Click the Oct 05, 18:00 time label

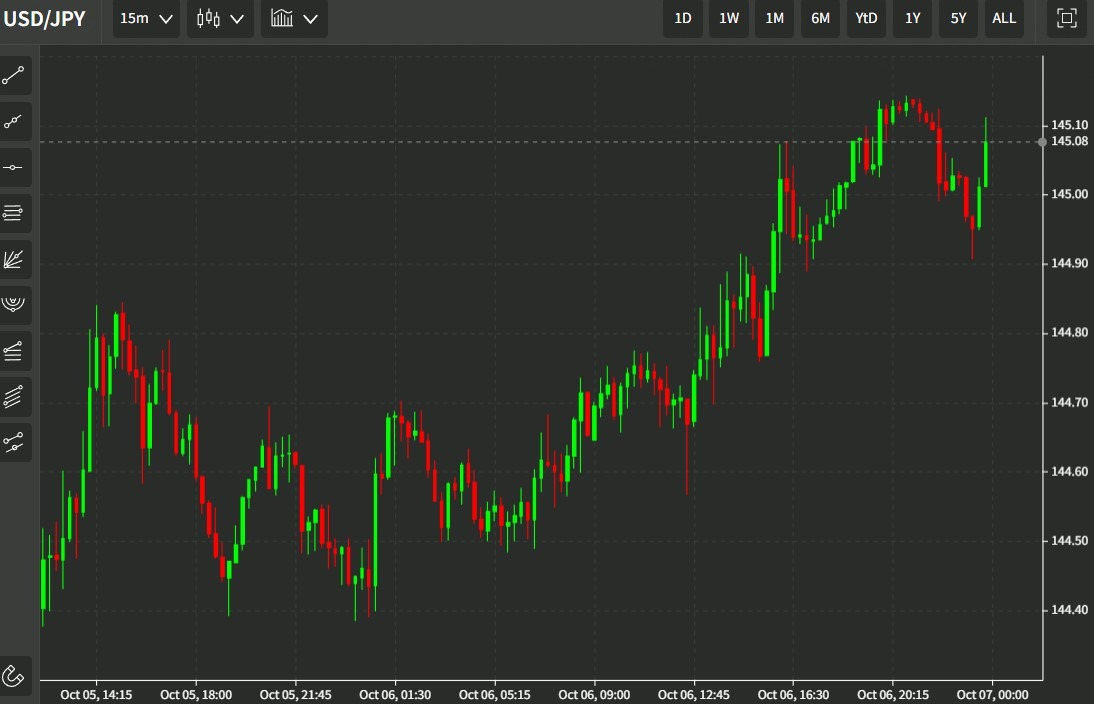pos(196,695)
